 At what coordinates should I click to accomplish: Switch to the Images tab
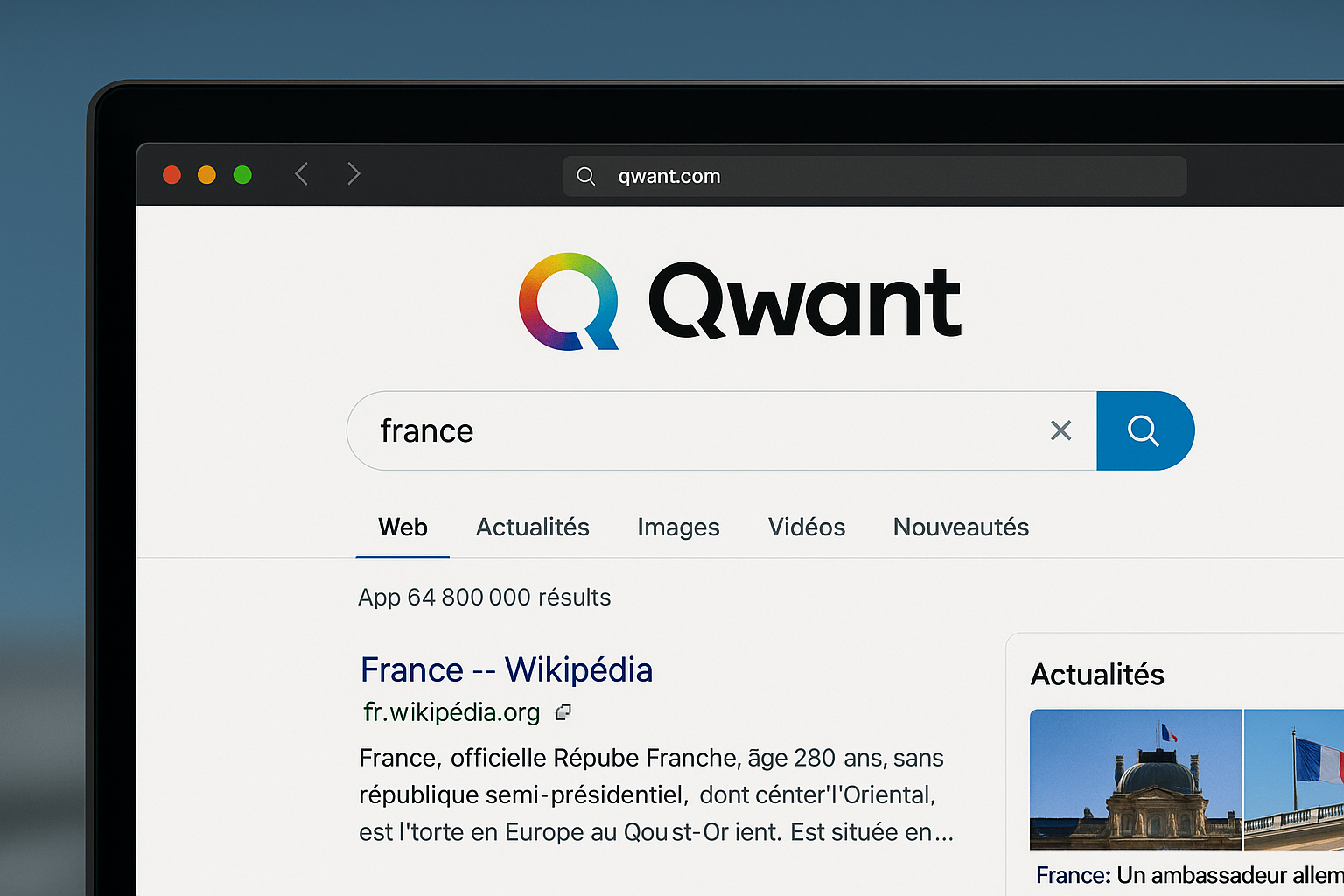pos(678,528)
